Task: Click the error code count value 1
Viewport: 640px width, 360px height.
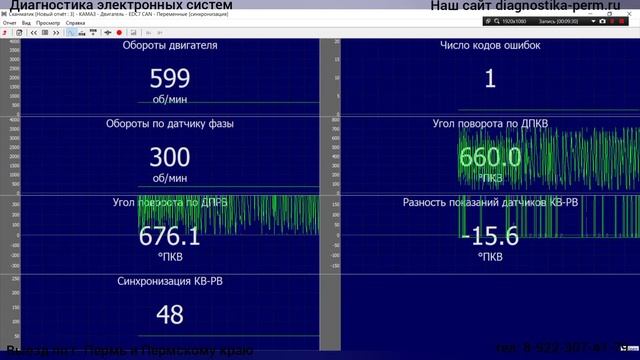Action: 490,78
